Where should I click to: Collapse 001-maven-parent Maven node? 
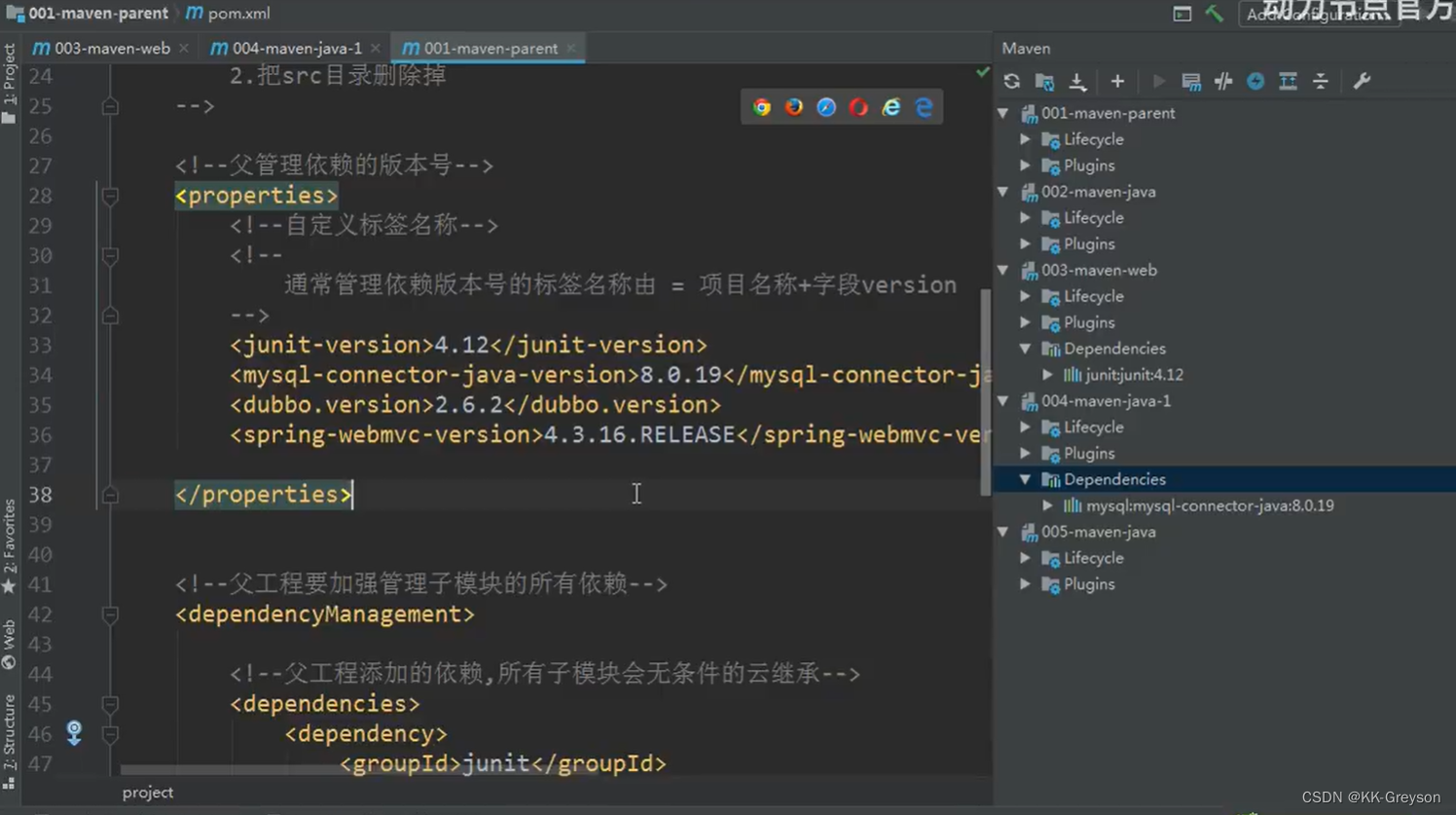coord(1003,113)
